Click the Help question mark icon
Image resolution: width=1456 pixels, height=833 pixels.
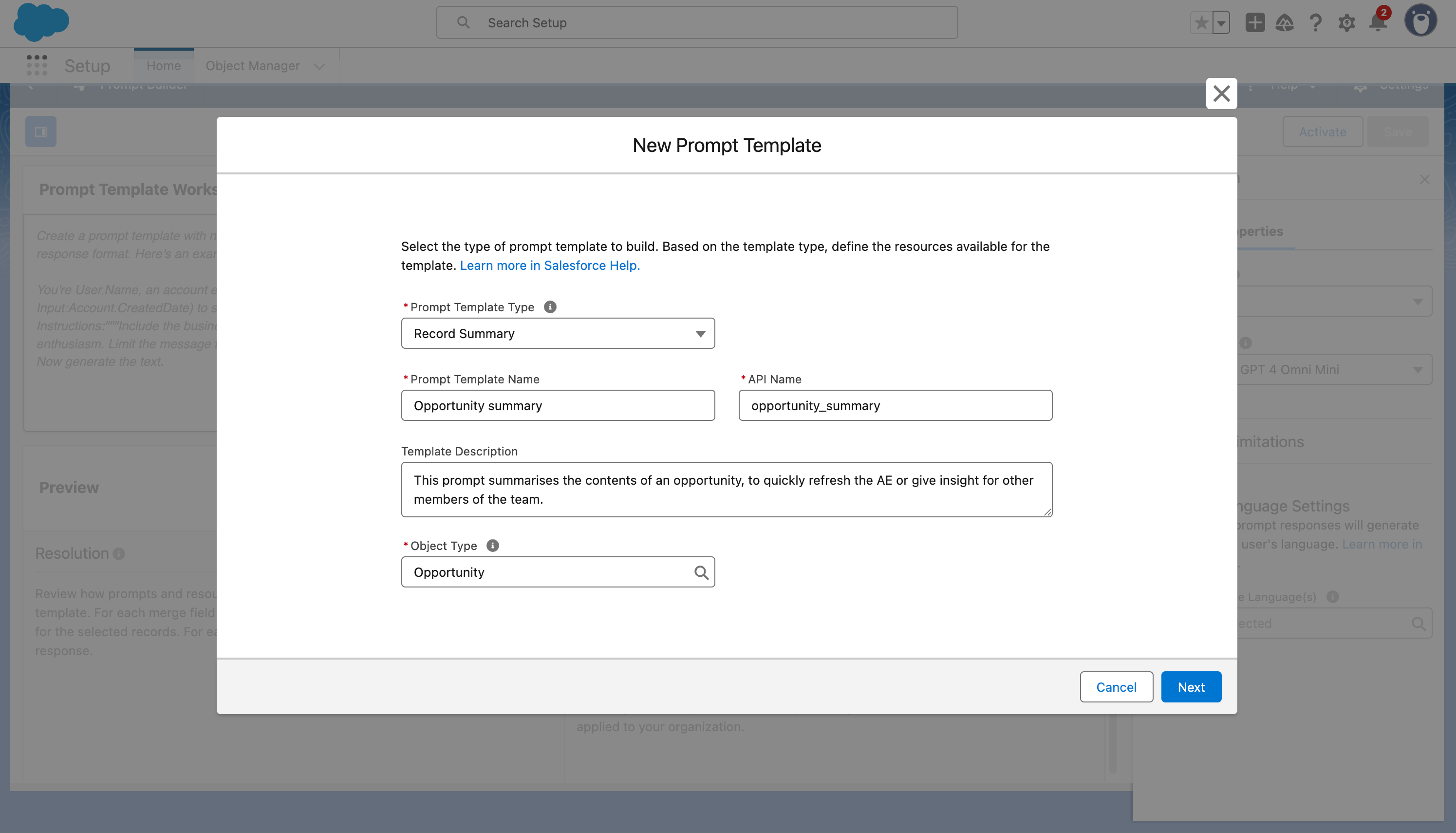pos(1315,23)
